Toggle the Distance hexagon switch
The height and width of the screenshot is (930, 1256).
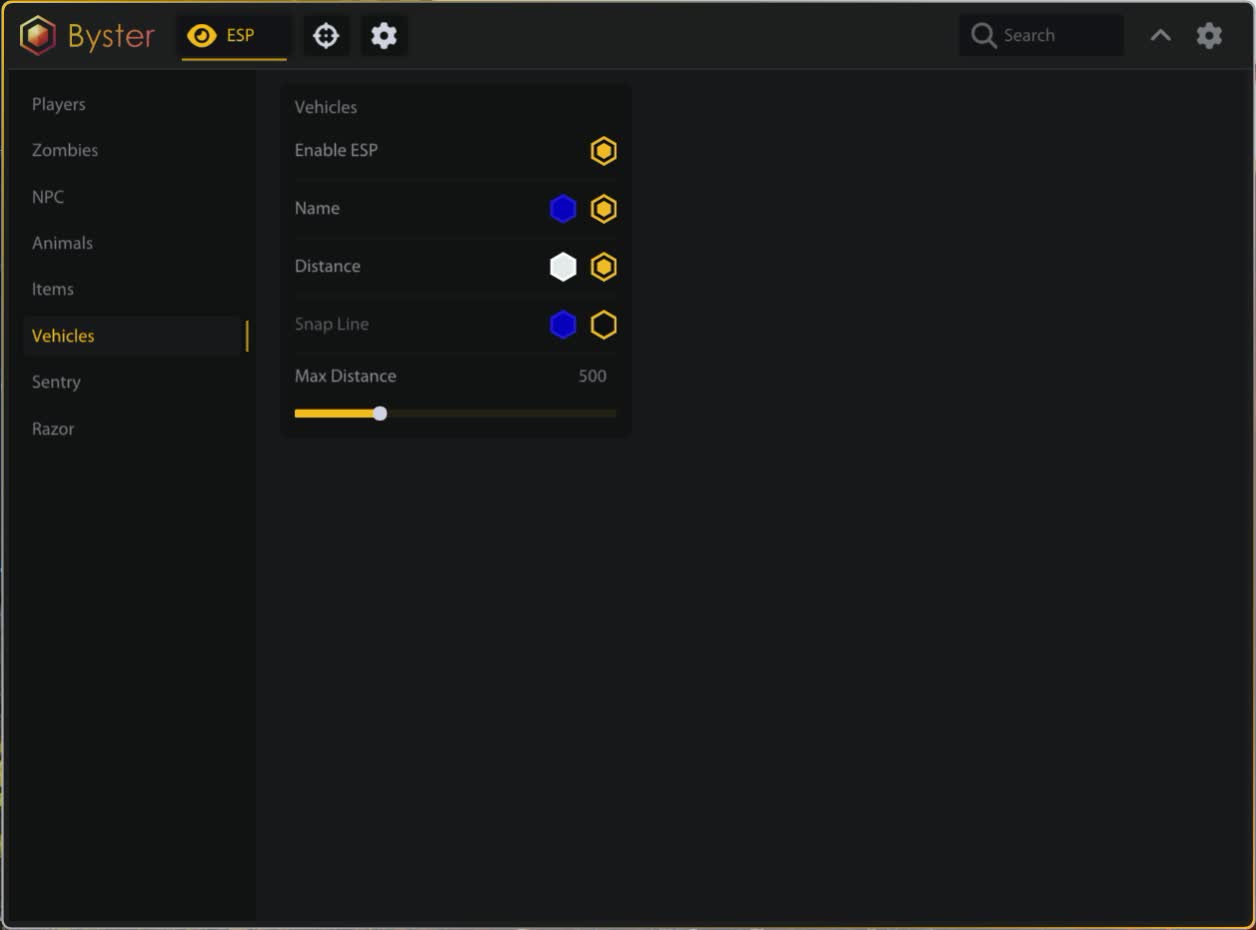[x=603, y=267]
